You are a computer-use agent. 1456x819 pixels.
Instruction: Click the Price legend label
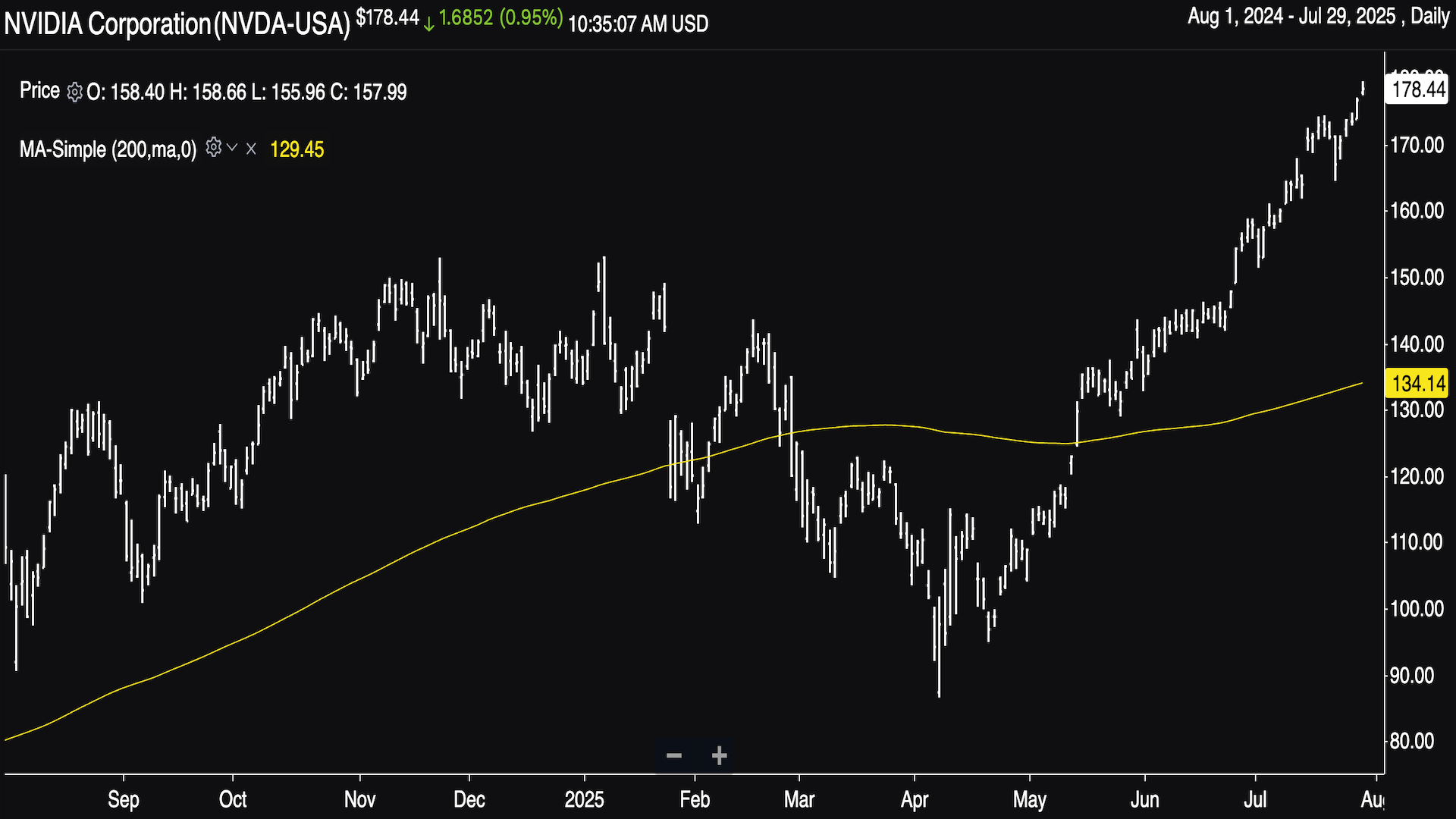coord(39,90)
